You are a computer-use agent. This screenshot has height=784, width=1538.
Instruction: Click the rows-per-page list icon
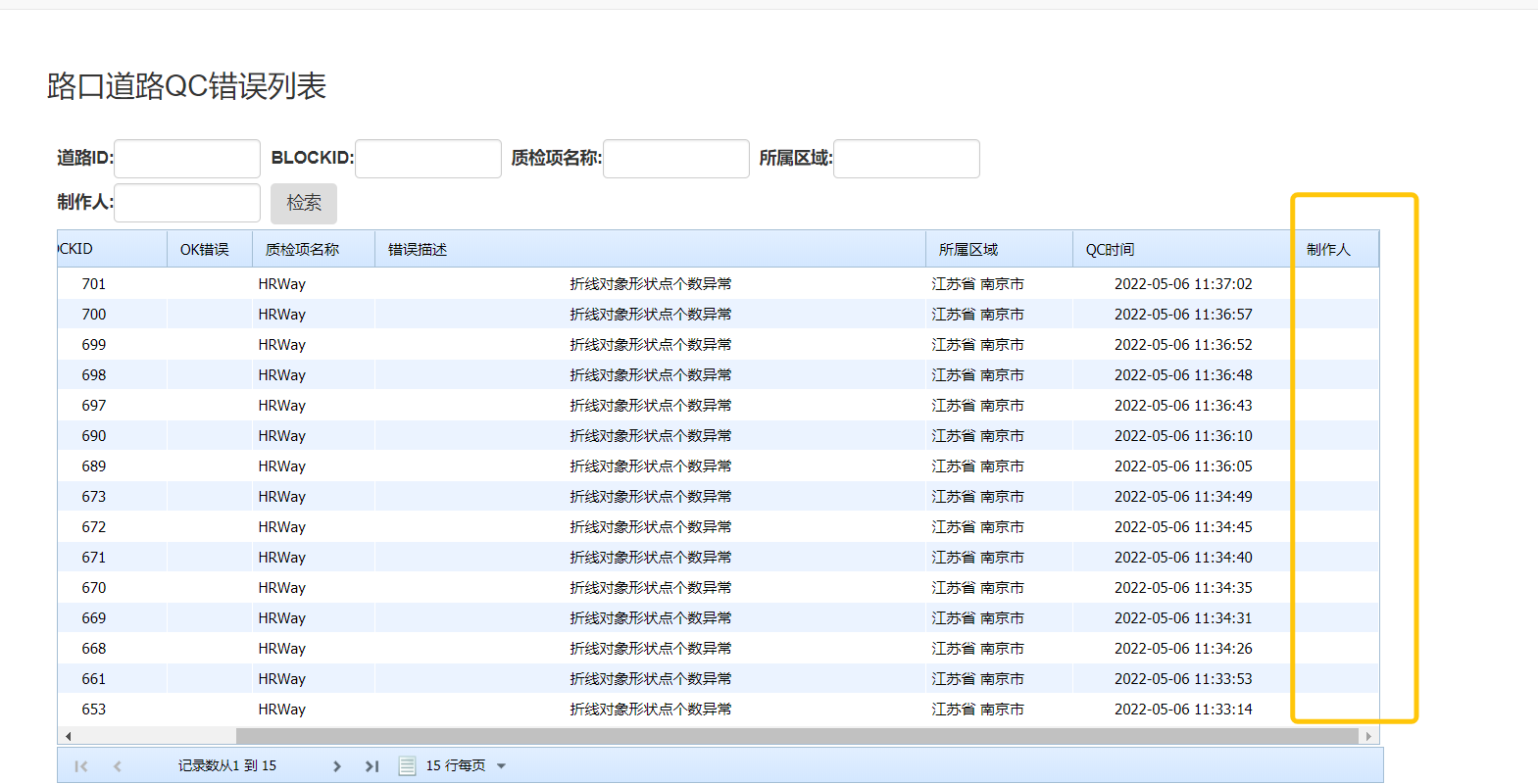coord(407,766)
